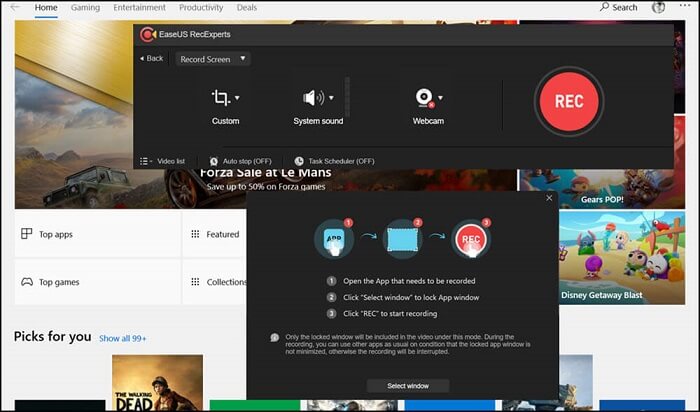Viewport: 700px width, 412px height.
Task: Click the Picks for you heading
Action: click(52, 337)
